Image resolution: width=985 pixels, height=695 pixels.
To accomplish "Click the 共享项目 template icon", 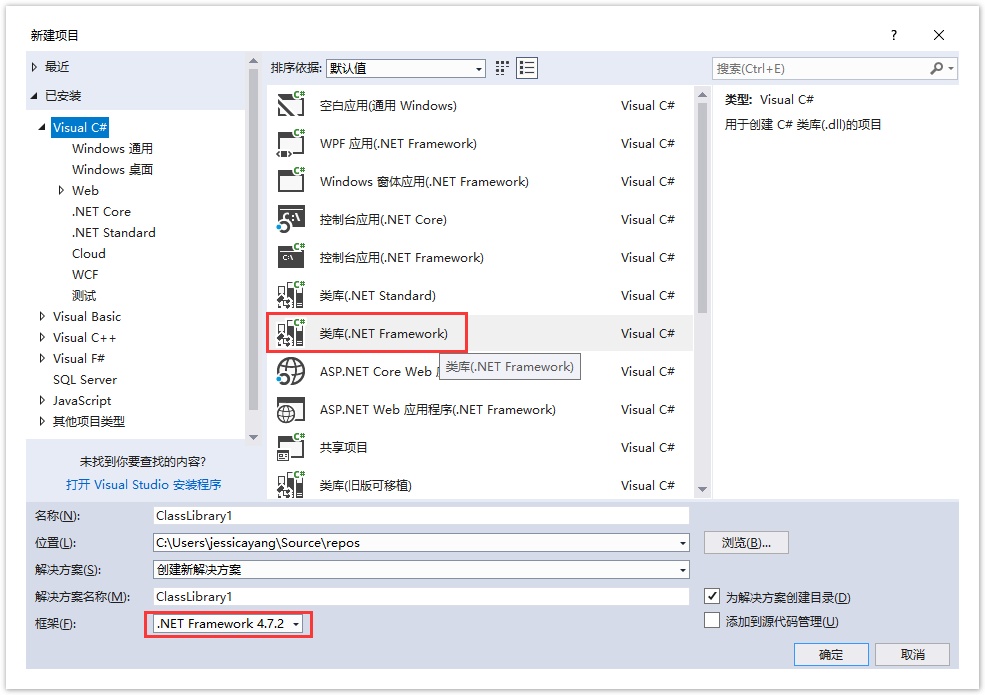I will pyautogui.click(x=290, y=447).
